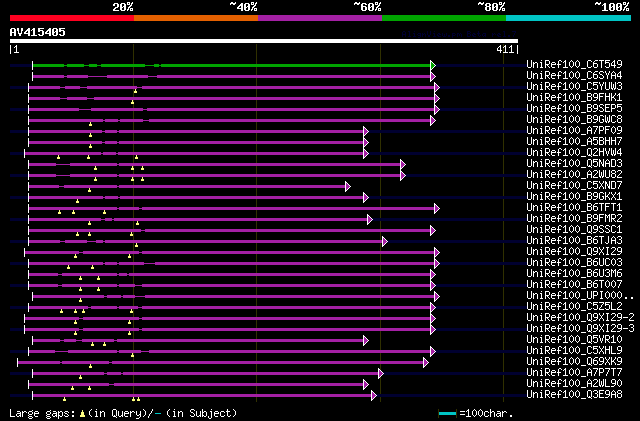Click the UniRef100_B9GWC8 label
The height and width of the screenshot is (421, 640).
point(574,120)
